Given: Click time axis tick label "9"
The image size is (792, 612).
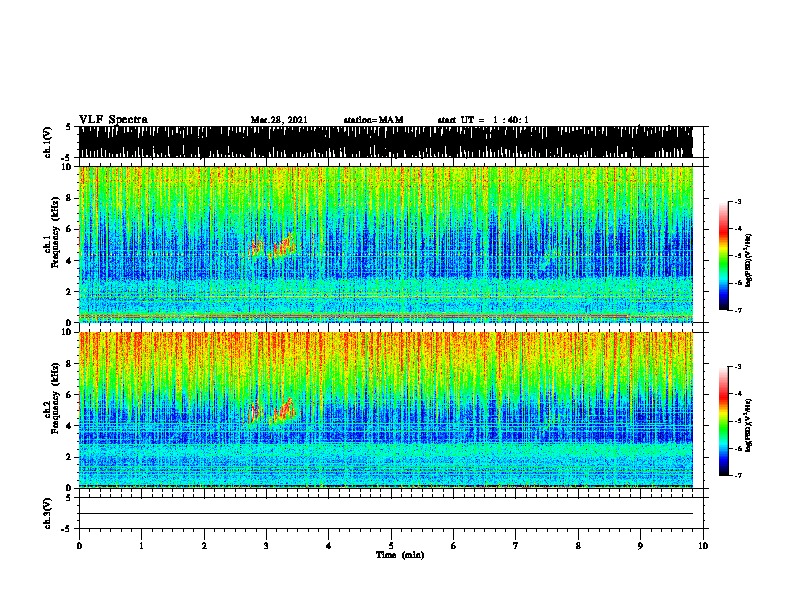Looking at the screenshot, I should 640,546.
